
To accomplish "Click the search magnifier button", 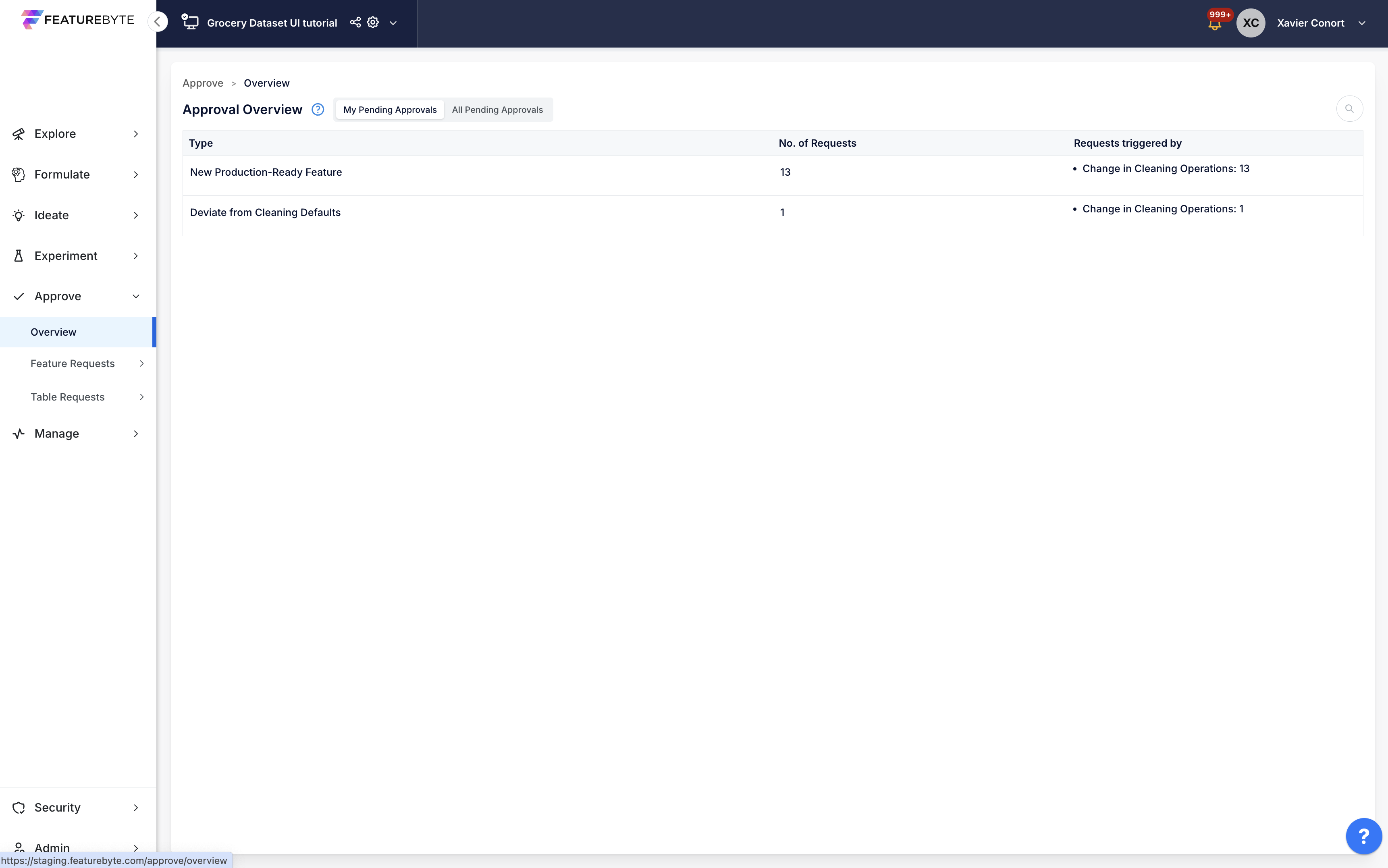I will click(x=1349, y=108).
